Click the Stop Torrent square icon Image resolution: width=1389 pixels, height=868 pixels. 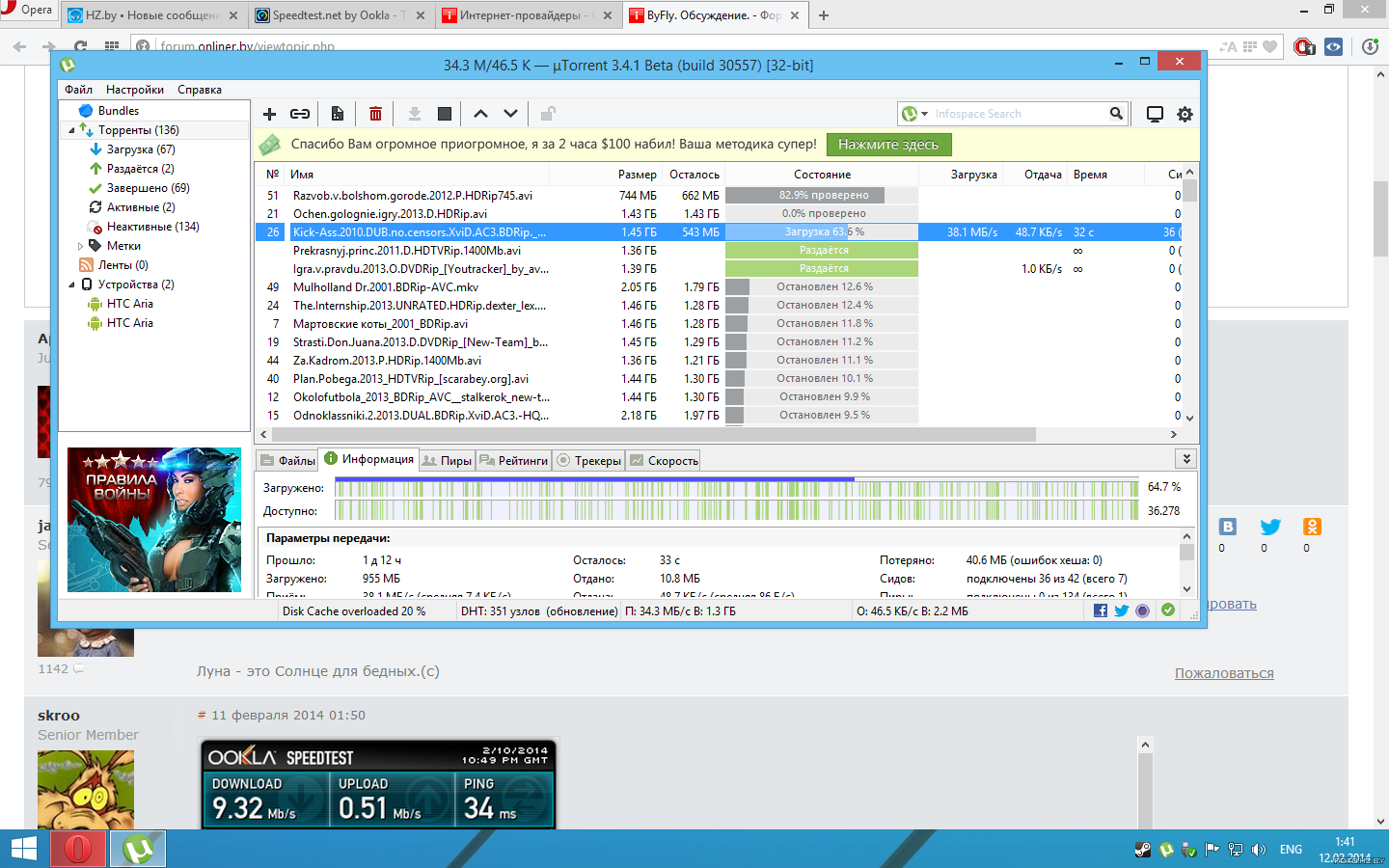click(445, 114)
